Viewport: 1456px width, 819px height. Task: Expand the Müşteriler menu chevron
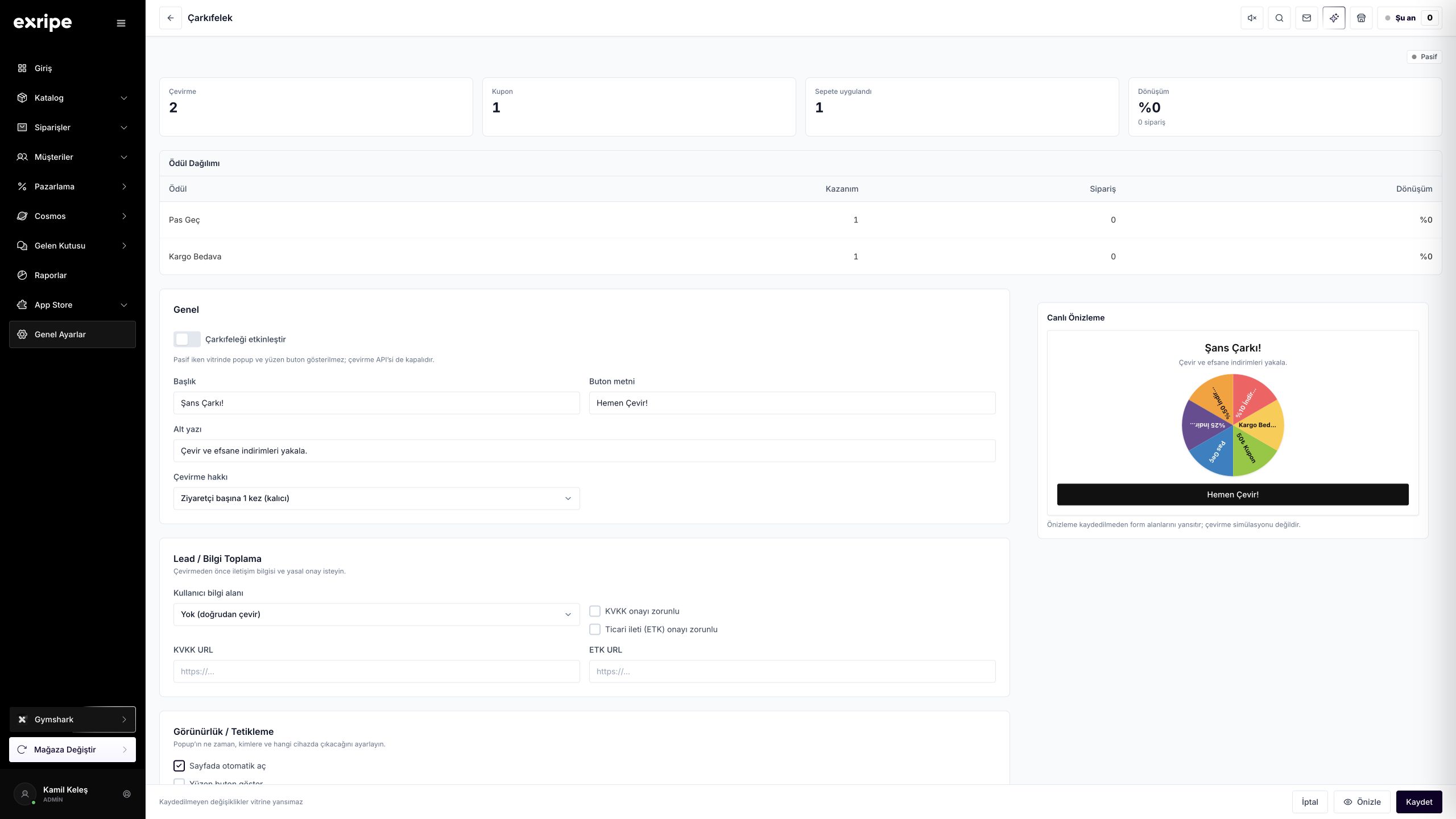click(124, 157)
